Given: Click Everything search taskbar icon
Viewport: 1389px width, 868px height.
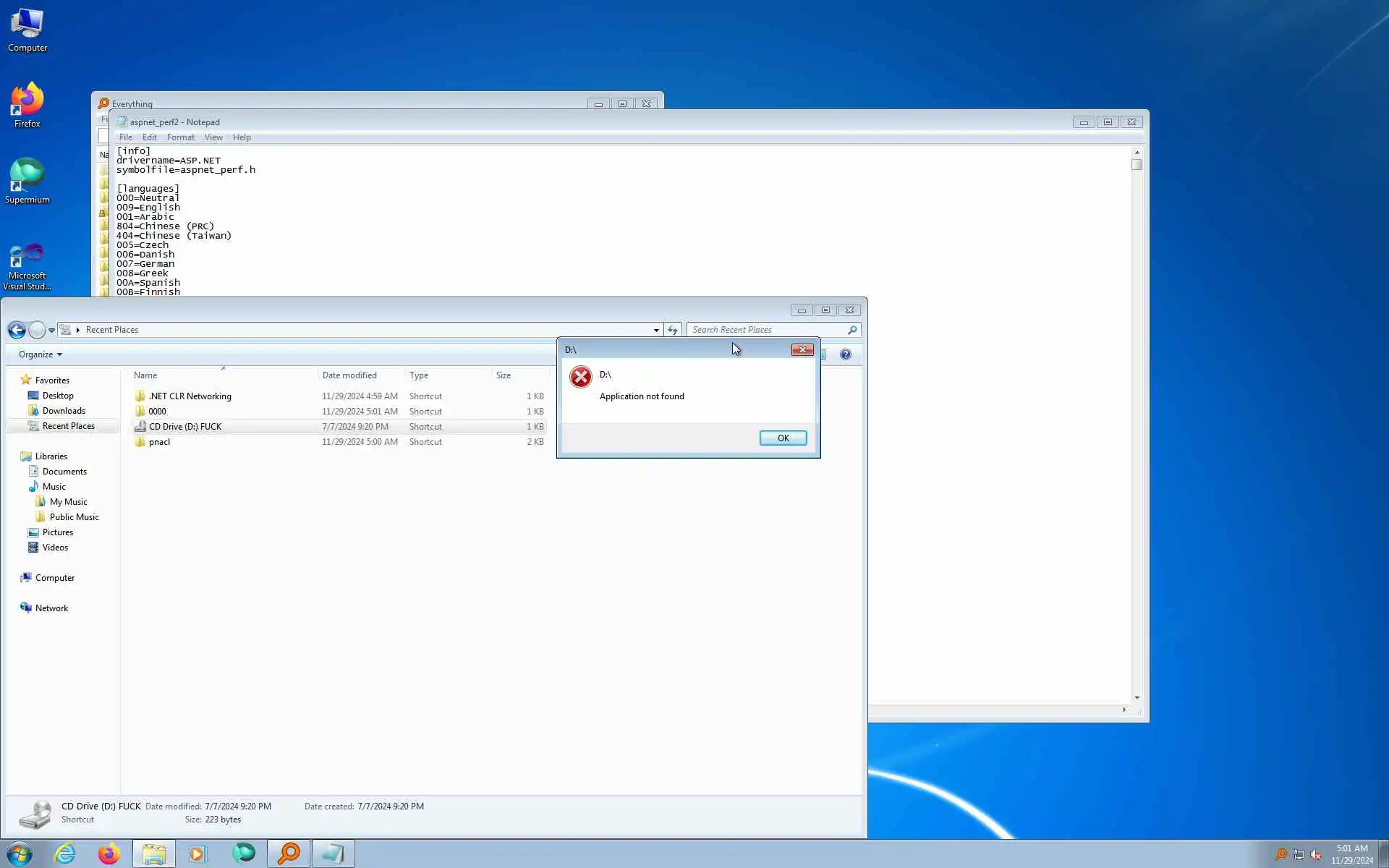Looking at the screenshot, I should click(289, 854).
